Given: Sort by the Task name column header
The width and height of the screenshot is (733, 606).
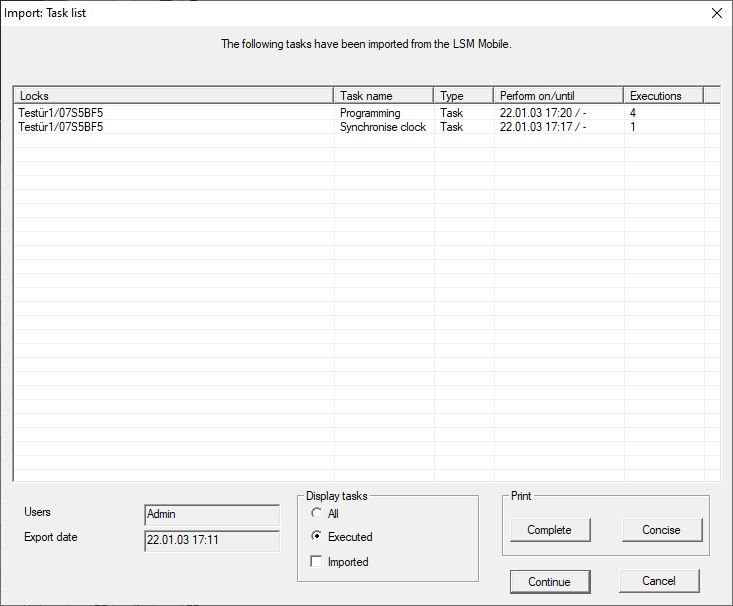Looking at the screenshot, I should (x=383, y=96).
